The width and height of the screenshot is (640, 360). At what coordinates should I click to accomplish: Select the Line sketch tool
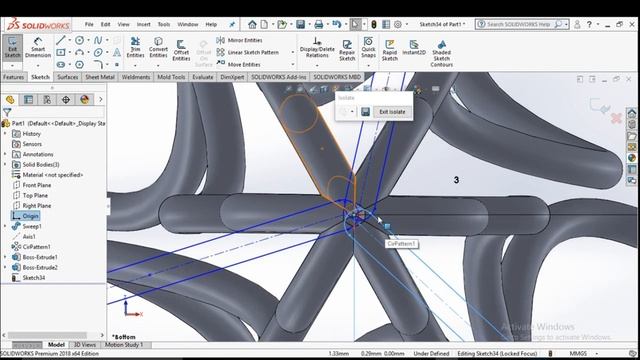pos(61,40)
